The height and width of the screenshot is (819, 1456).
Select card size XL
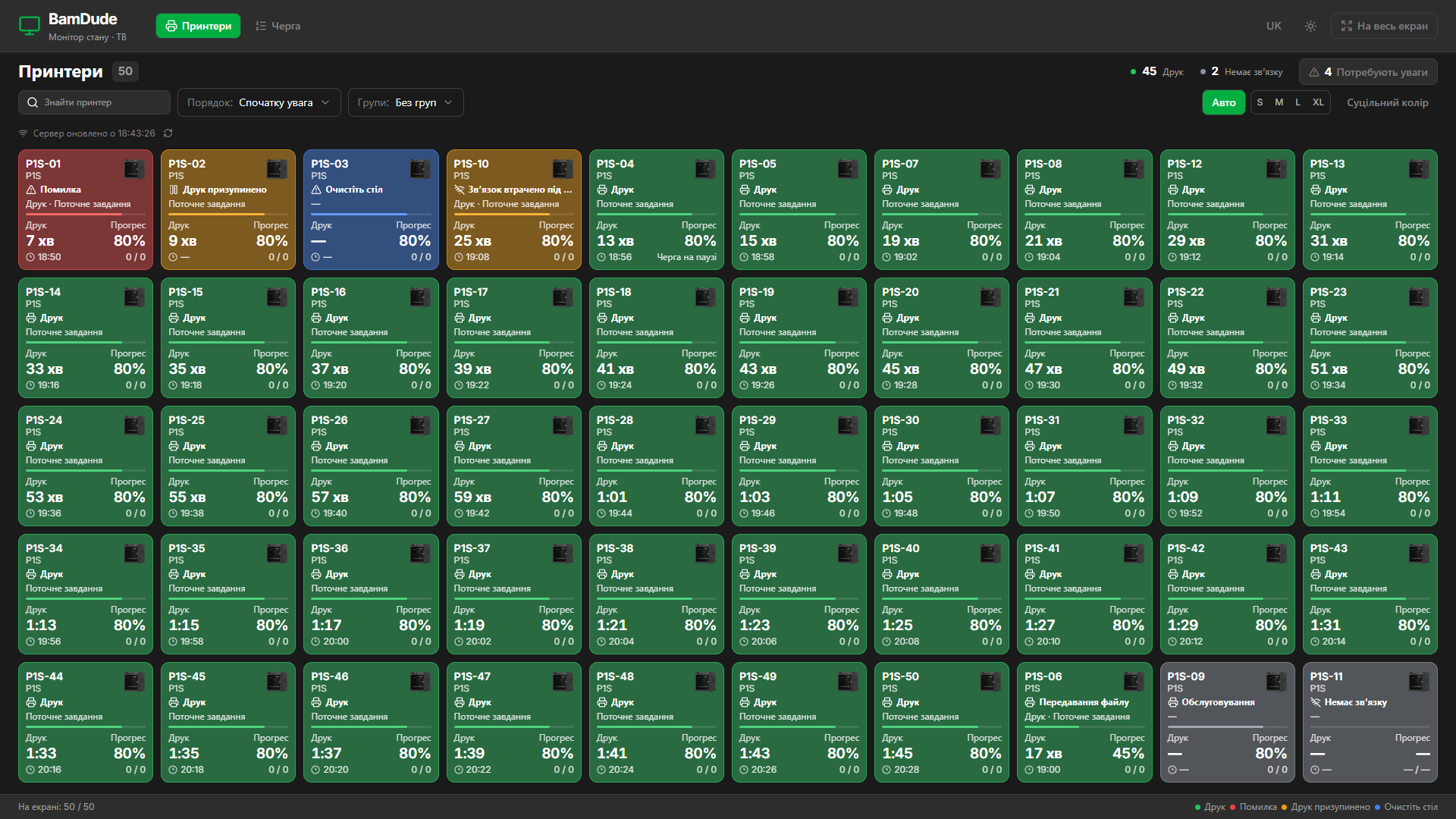[1318, 102]
